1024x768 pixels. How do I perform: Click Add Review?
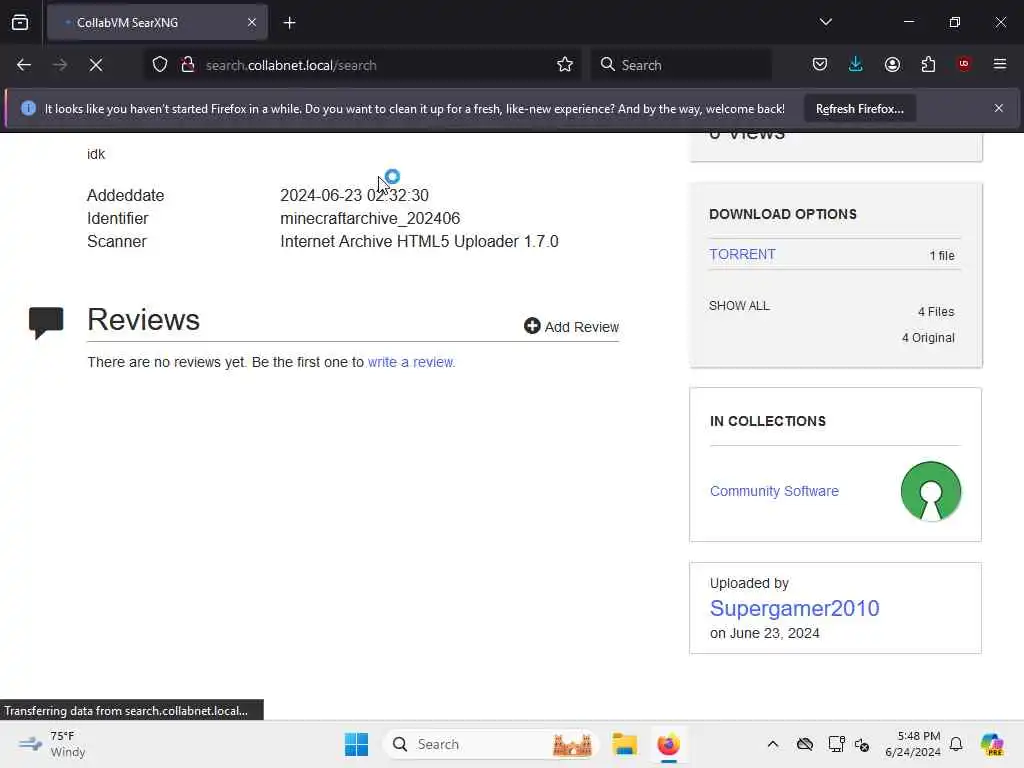(x=571, y=327)
